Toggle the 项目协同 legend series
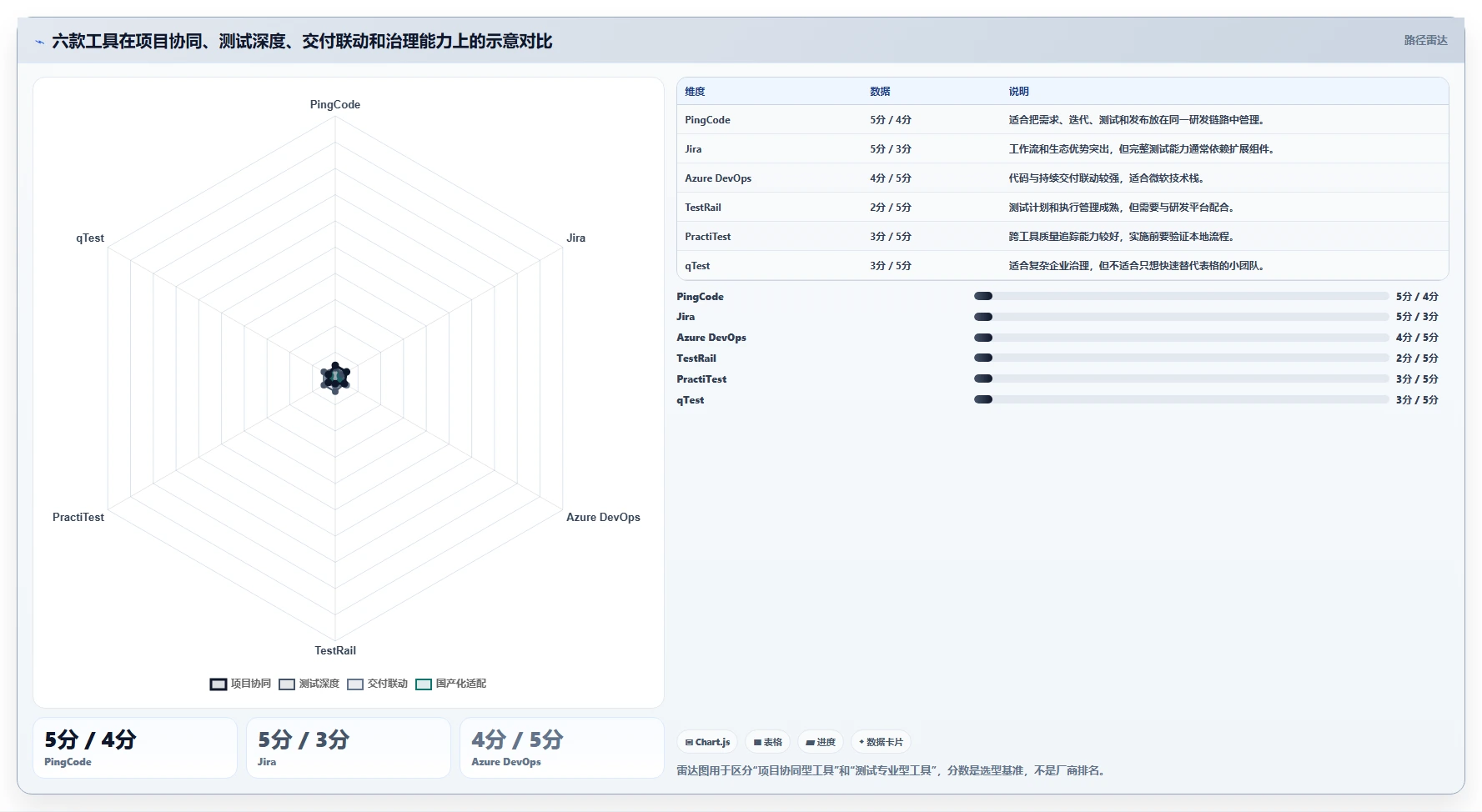Image resolution: width=1482 pixels, height=812 pixels. [240, 684]
